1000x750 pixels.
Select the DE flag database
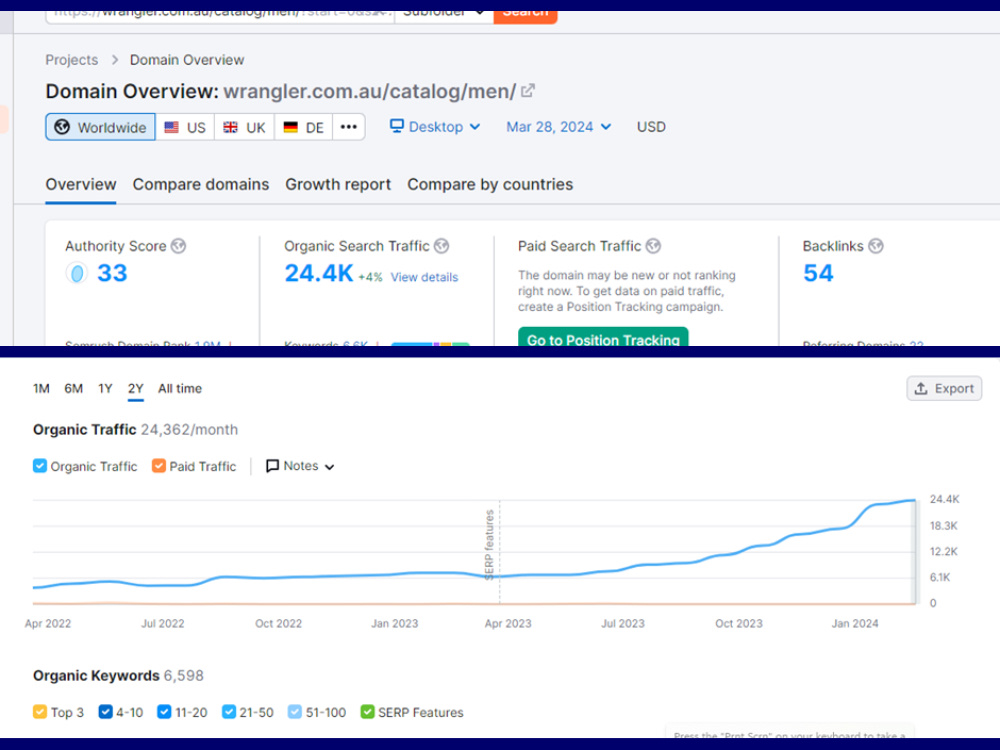coord(304,127)
